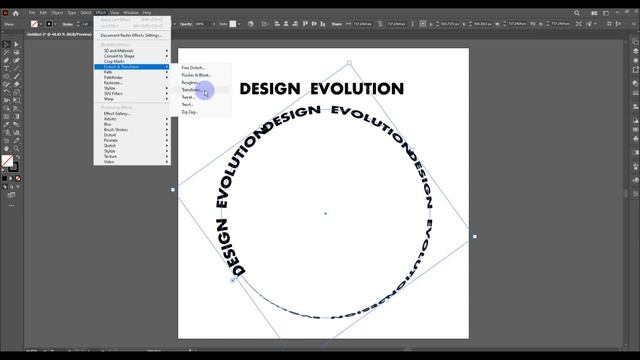
Task: Select the Lasso tool
Action: [x=16, y=52]
